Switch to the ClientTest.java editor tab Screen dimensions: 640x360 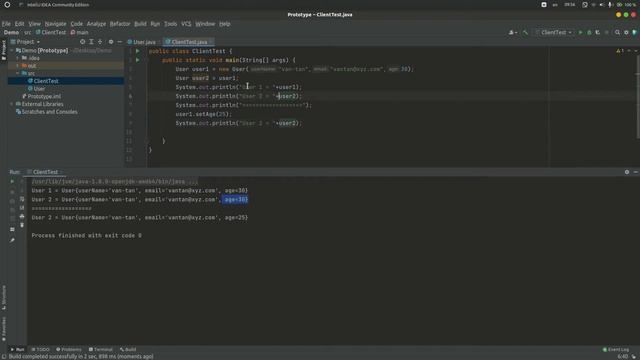point(188,42)
